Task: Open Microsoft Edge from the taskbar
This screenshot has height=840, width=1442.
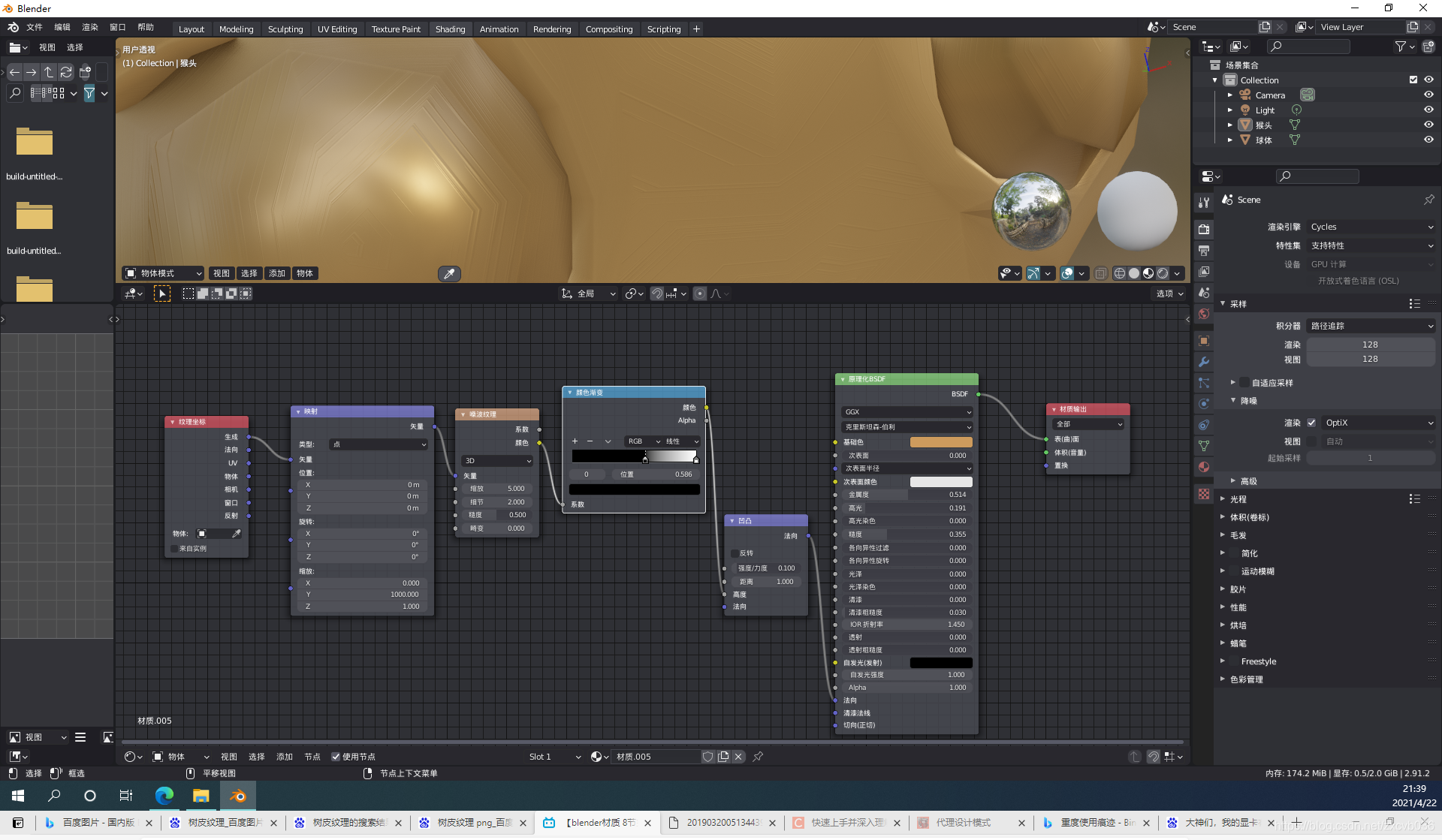Action: tap(164, 796)
